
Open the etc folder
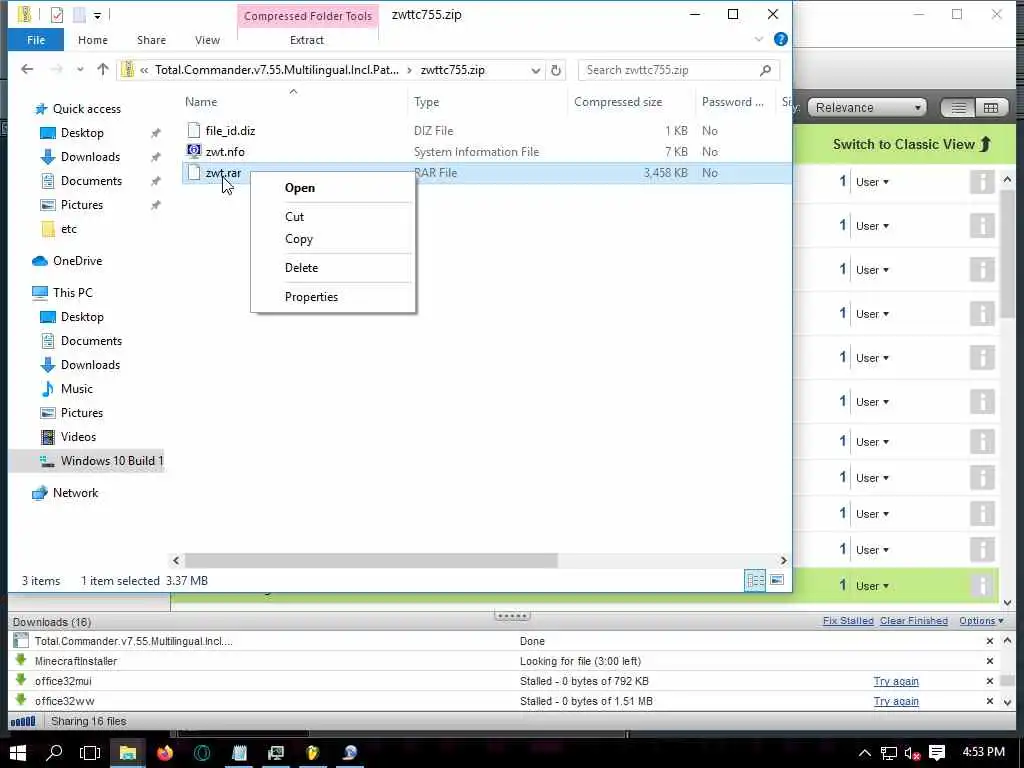[x=69, y=229]
